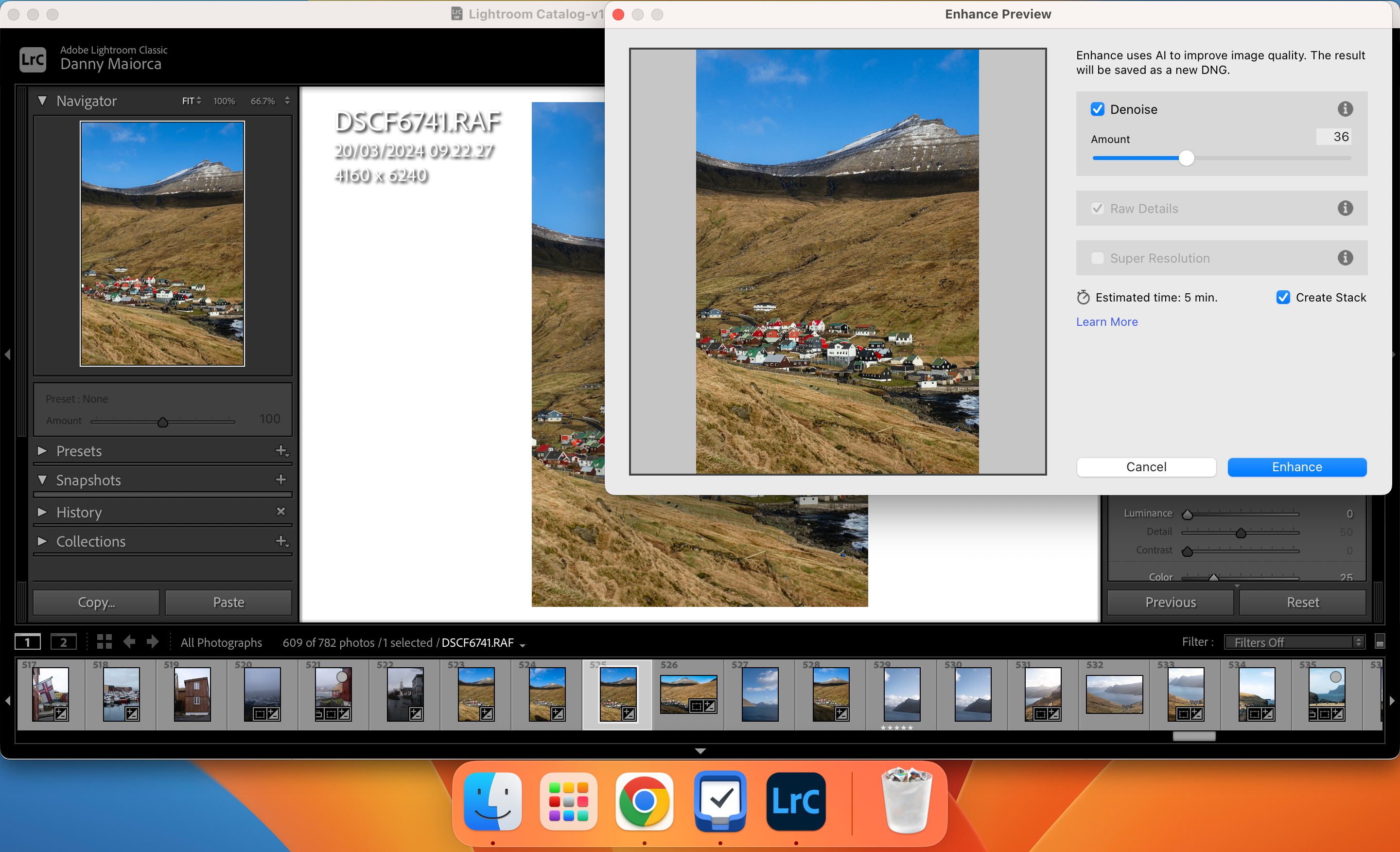Image resolution: width=1400 pixels, height=852 pixels.
Task: Open the Learn More link
Action: click(x=1106, y=322)
